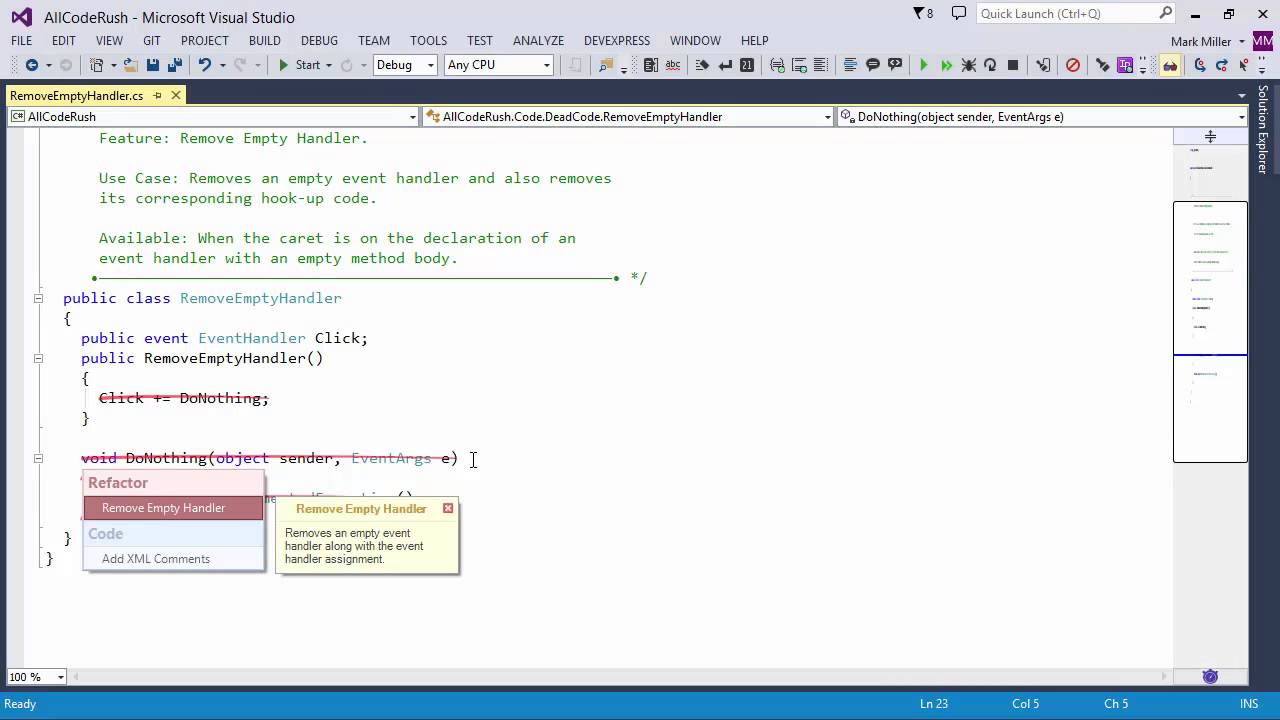
Task: Click the CodeRush indicator in status bar
Action: click(1210, 677)
